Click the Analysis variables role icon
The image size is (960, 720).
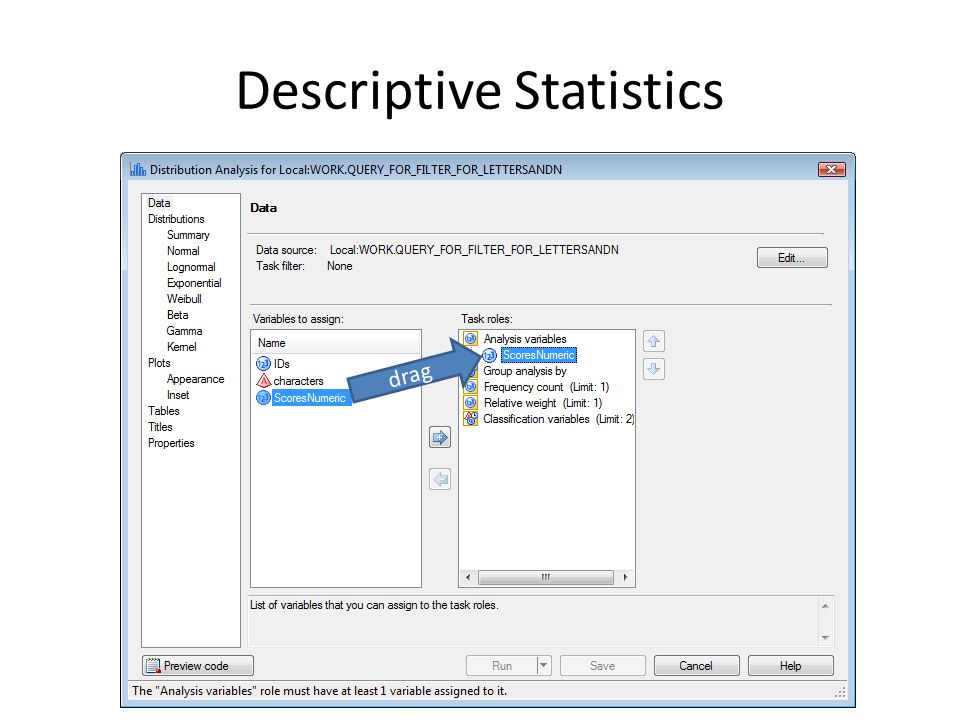[x=470, y=339]
